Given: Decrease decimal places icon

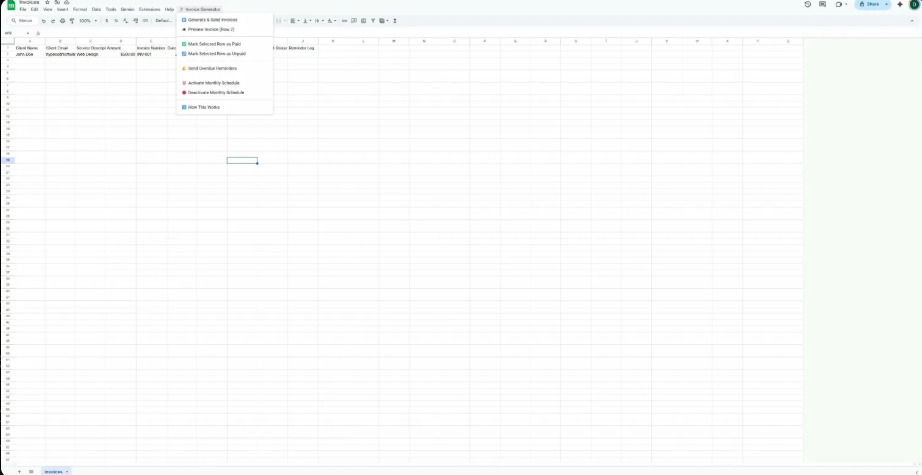Looking at the screenshot, I should pos(125,21).
